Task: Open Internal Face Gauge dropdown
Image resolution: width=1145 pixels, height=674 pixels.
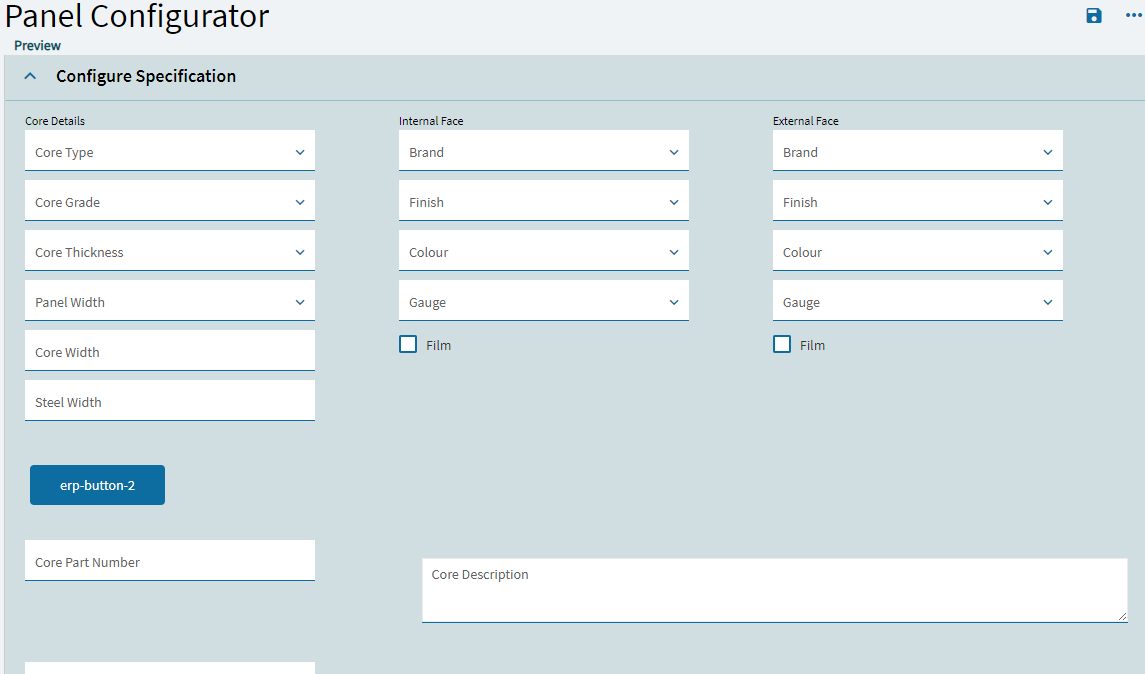Action: (x=543, y=301)
